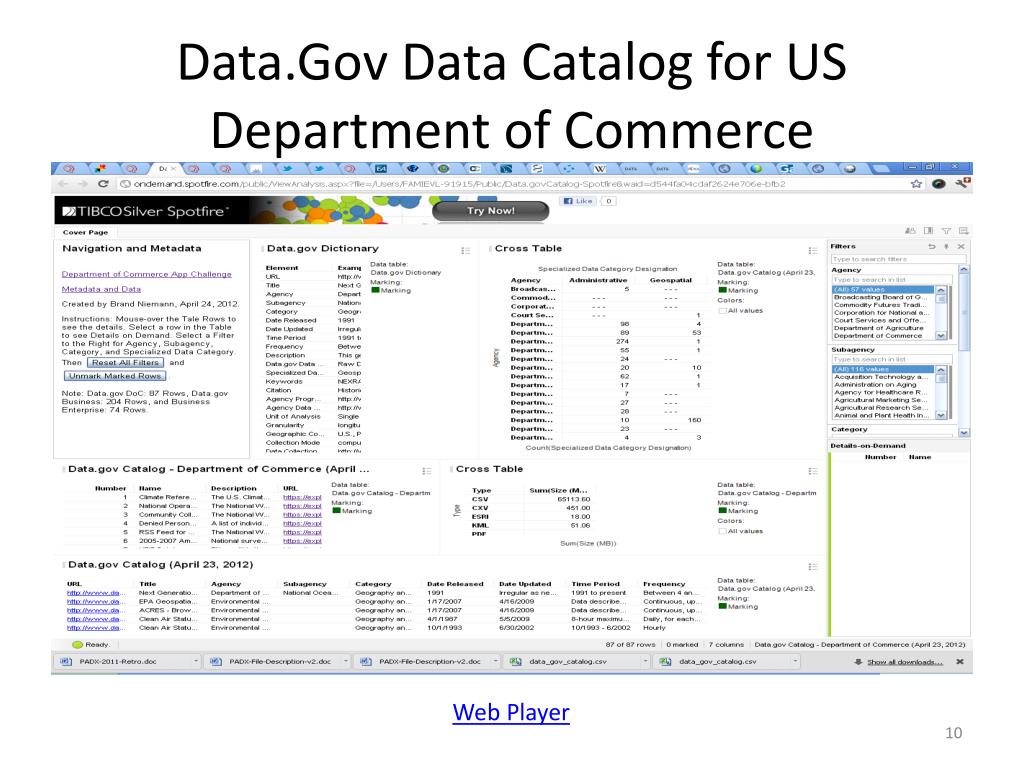This screenshot has width=1024, height=768.
Task: Click the TIBCO Silver Spotfire logo
Action: 146,211
